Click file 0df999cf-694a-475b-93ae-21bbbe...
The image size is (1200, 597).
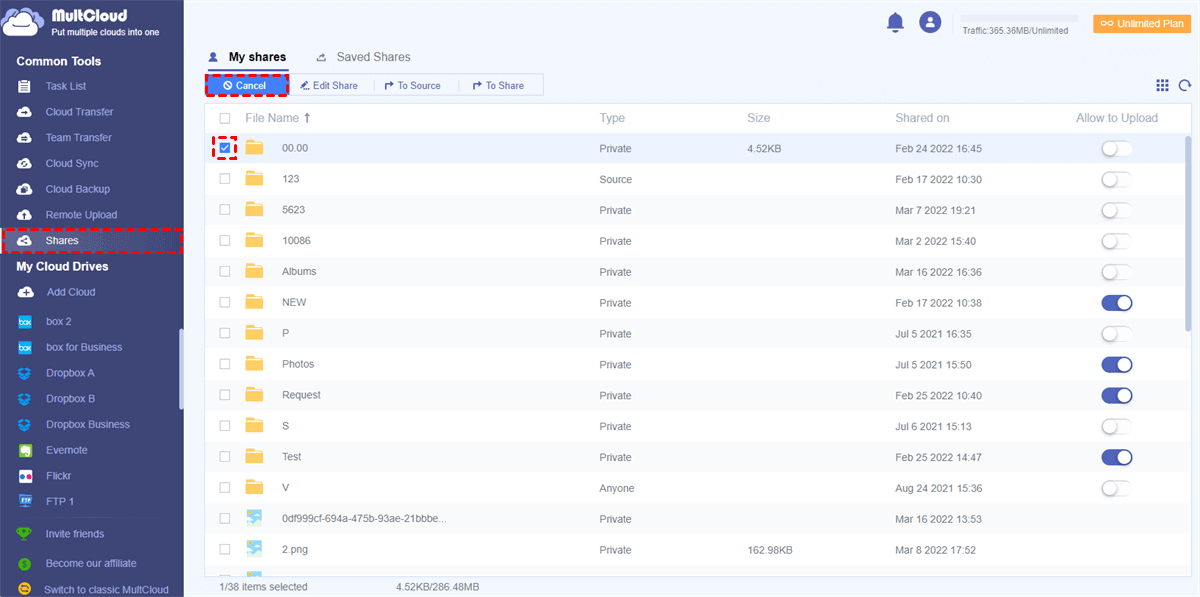[x=364, y=519]
